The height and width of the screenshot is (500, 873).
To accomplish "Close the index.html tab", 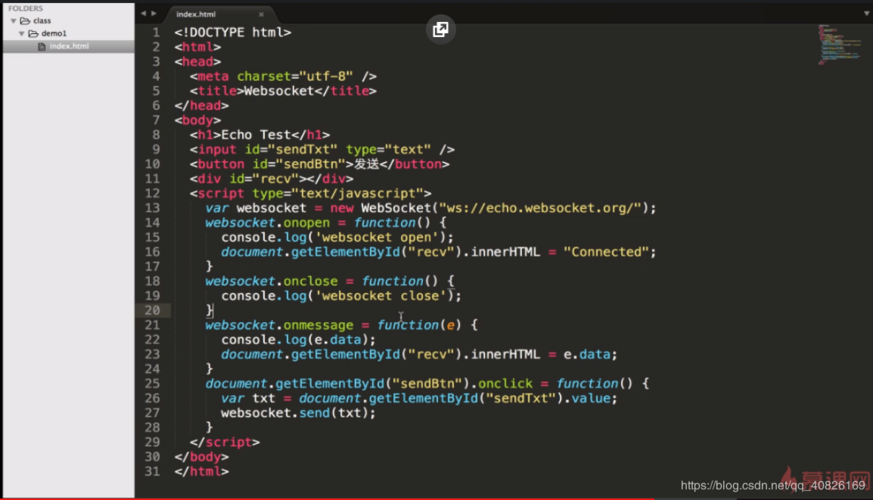I will pos(260,14).
